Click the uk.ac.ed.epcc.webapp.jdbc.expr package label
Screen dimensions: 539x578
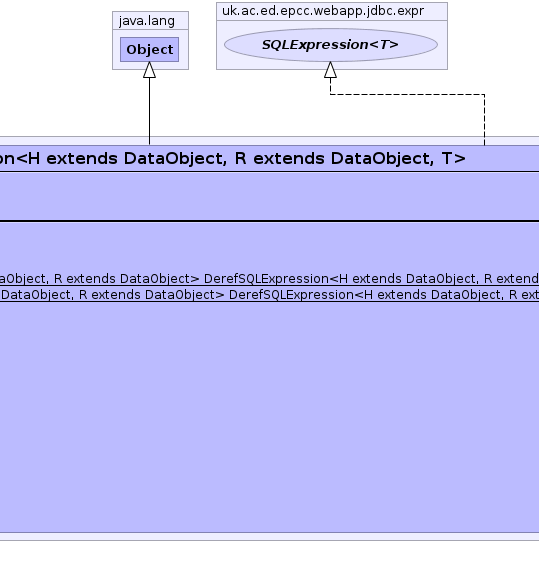pos(323,11)
